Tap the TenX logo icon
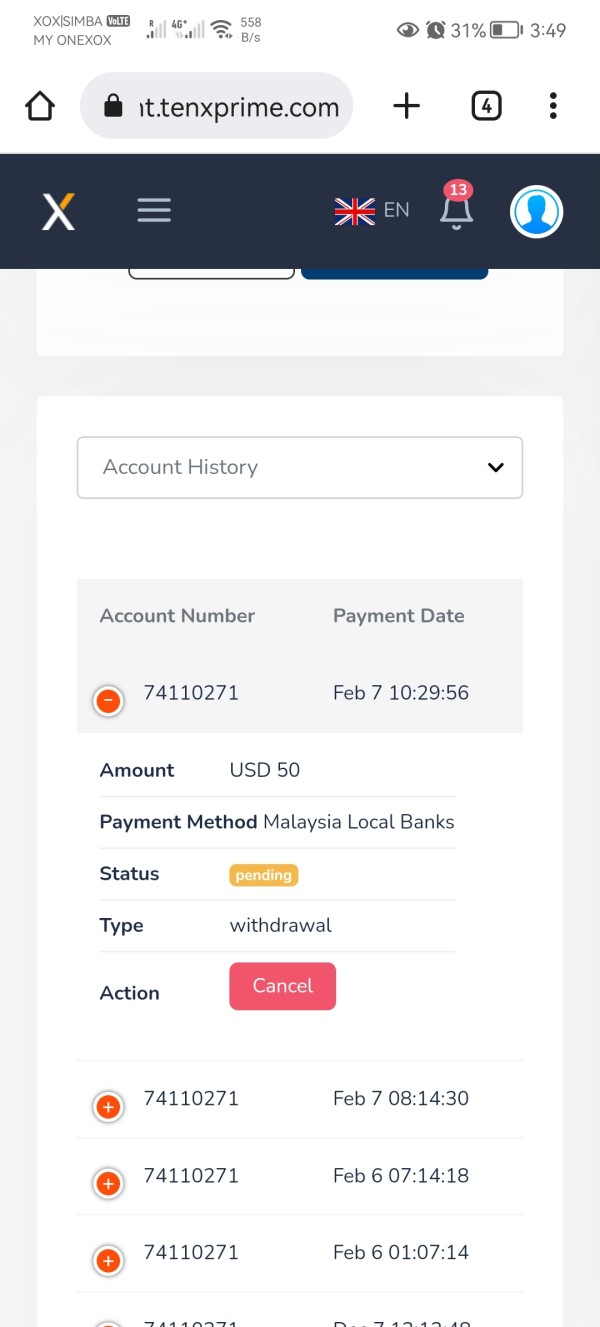600x1327 pixels. point(58,211)
